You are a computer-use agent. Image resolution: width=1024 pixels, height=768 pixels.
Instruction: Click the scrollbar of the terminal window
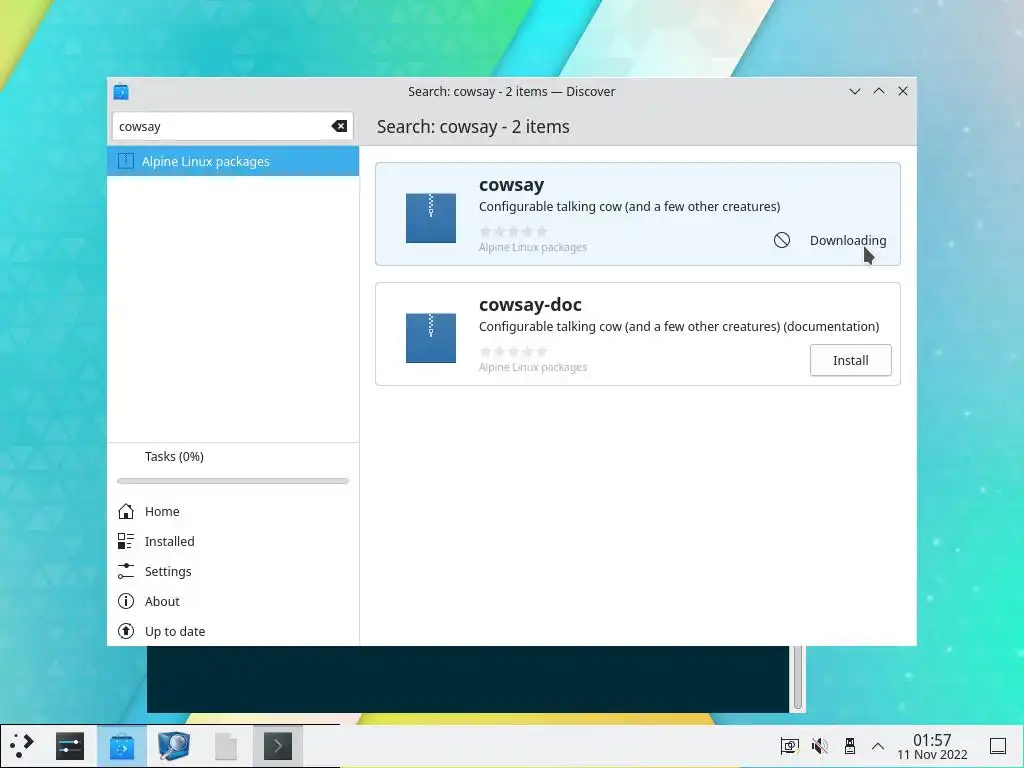797,678
